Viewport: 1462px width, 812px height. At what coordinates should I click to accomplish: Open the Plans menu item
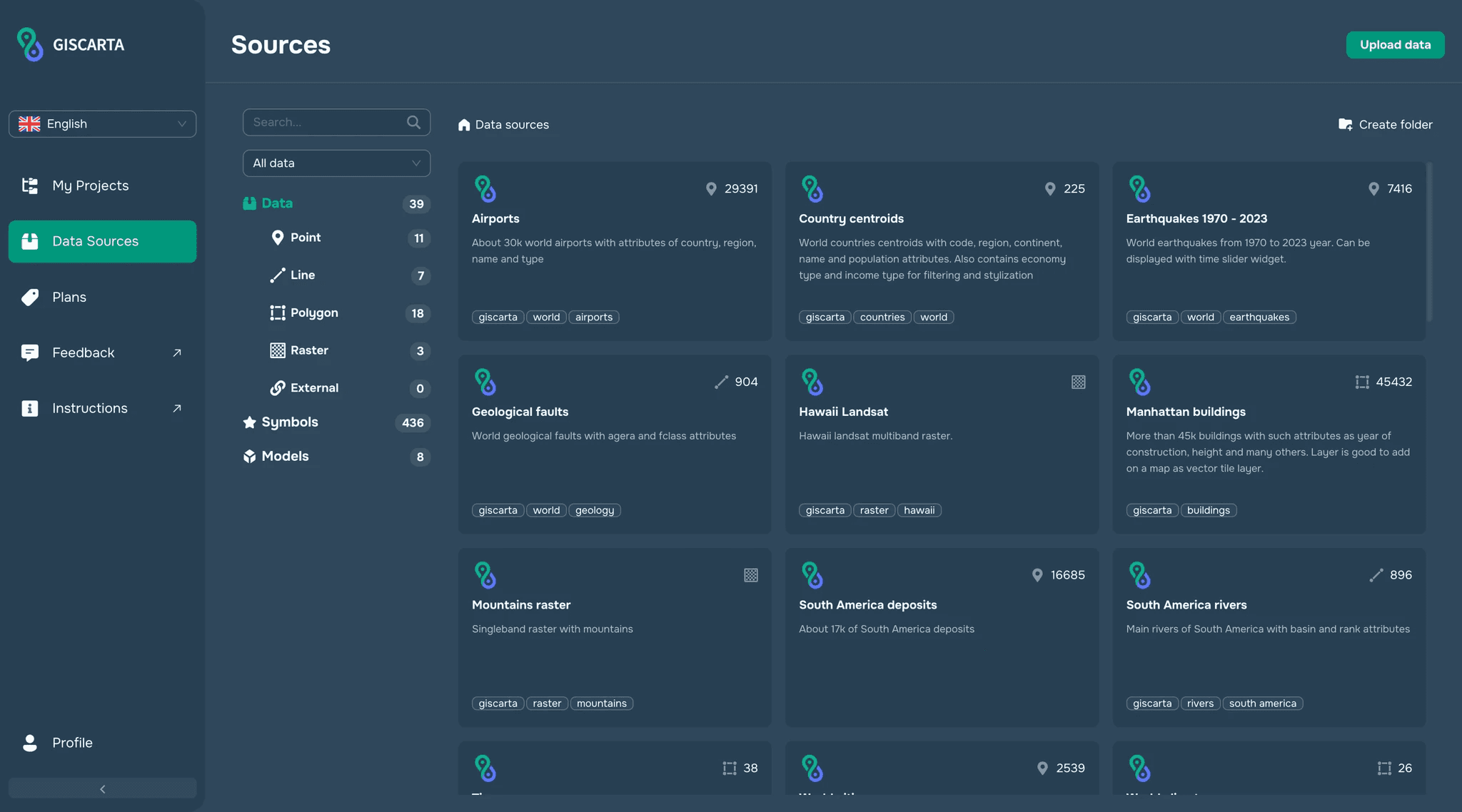point(69,297)
